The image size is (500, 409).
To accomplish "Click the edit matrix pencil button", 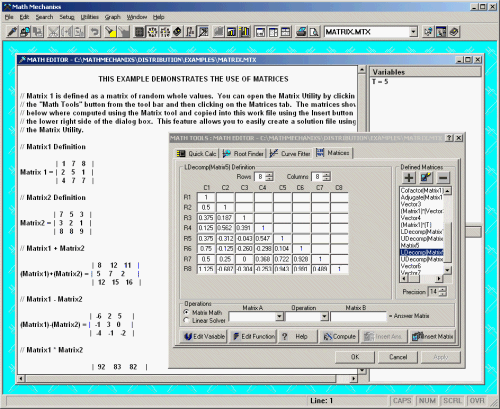I will [426, 178].
